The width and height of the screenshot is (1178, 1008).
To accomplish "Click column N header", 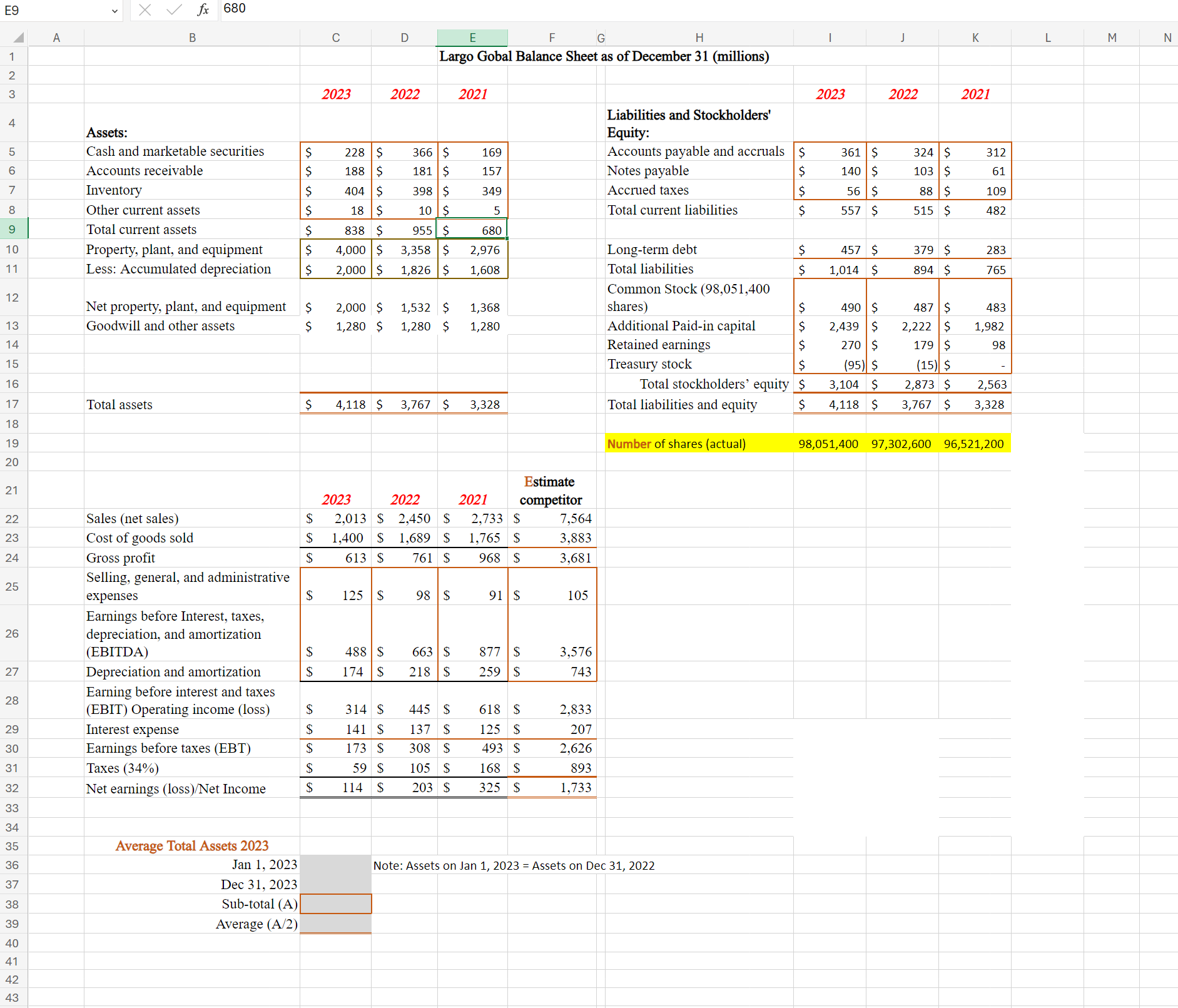I will [x=1166, y=37].
